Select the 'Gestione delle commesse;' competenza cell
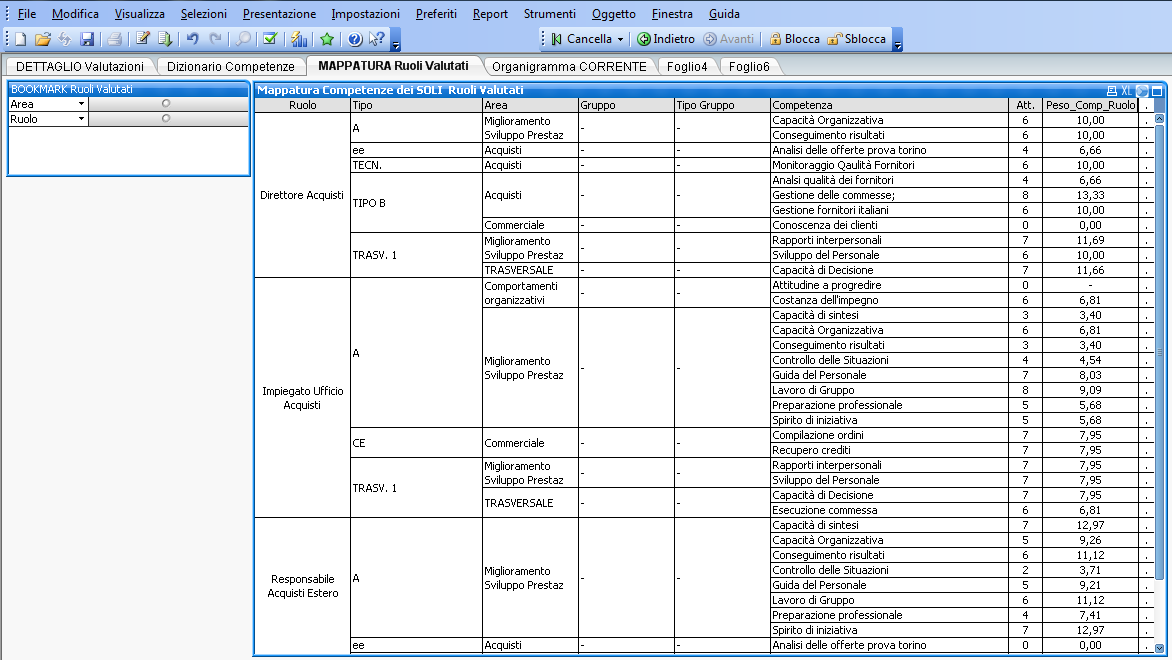The width and height of the screenshot is (1172, 660). [x=889, y=195]
